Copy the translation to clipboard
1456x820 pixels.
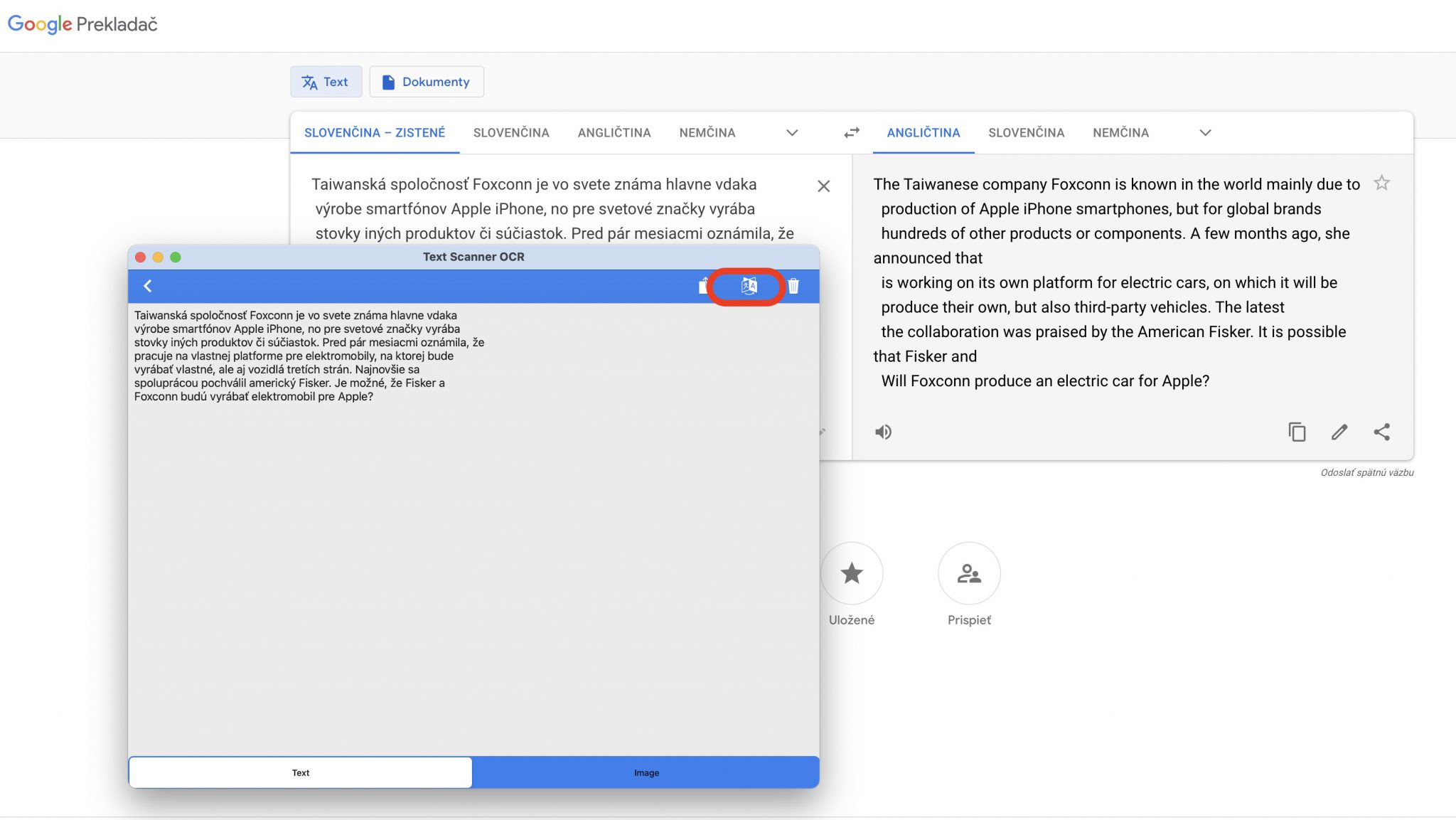pyautogui.click(x=1297, y=432)
